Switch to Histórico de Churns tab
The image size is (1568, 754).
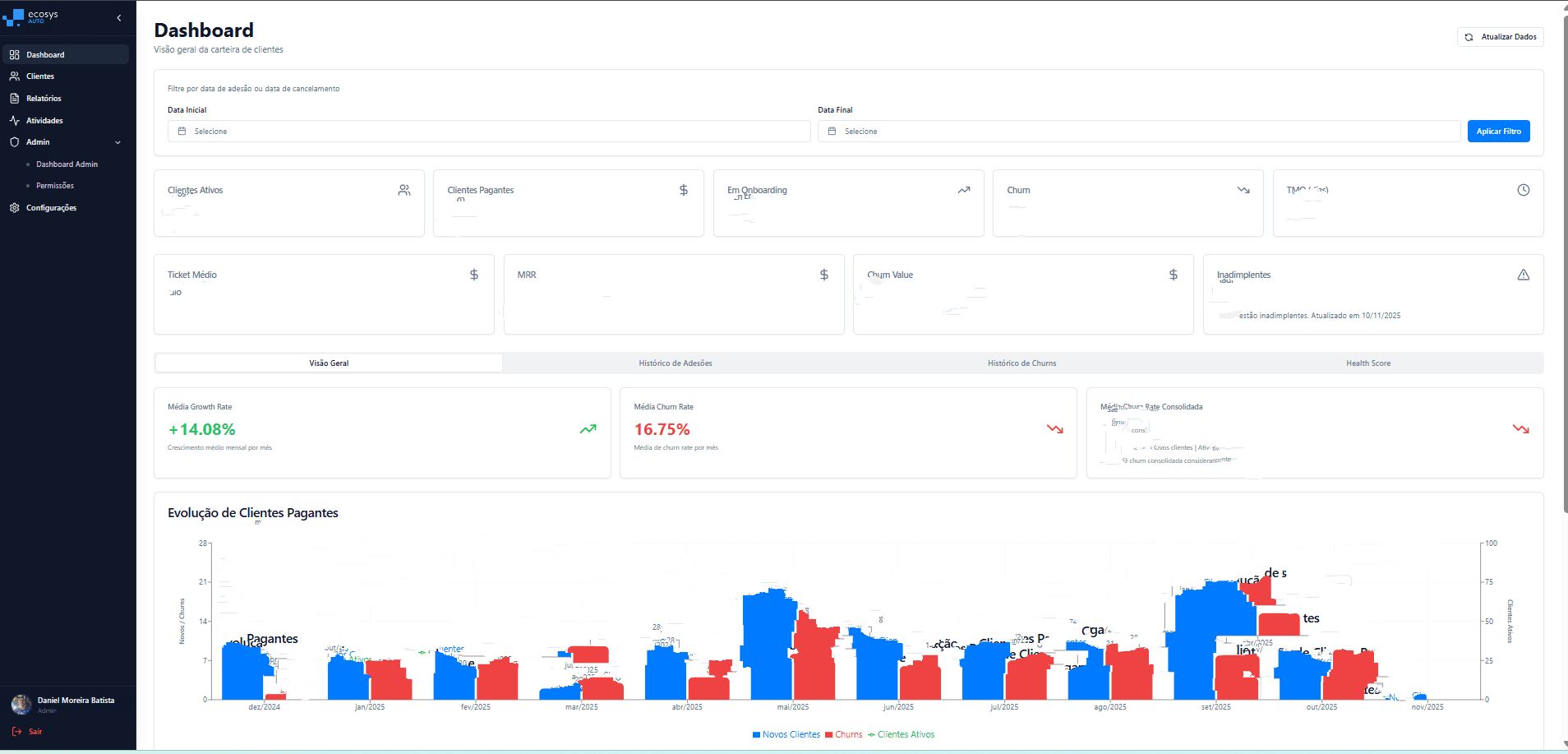[x=1022, y=363]
